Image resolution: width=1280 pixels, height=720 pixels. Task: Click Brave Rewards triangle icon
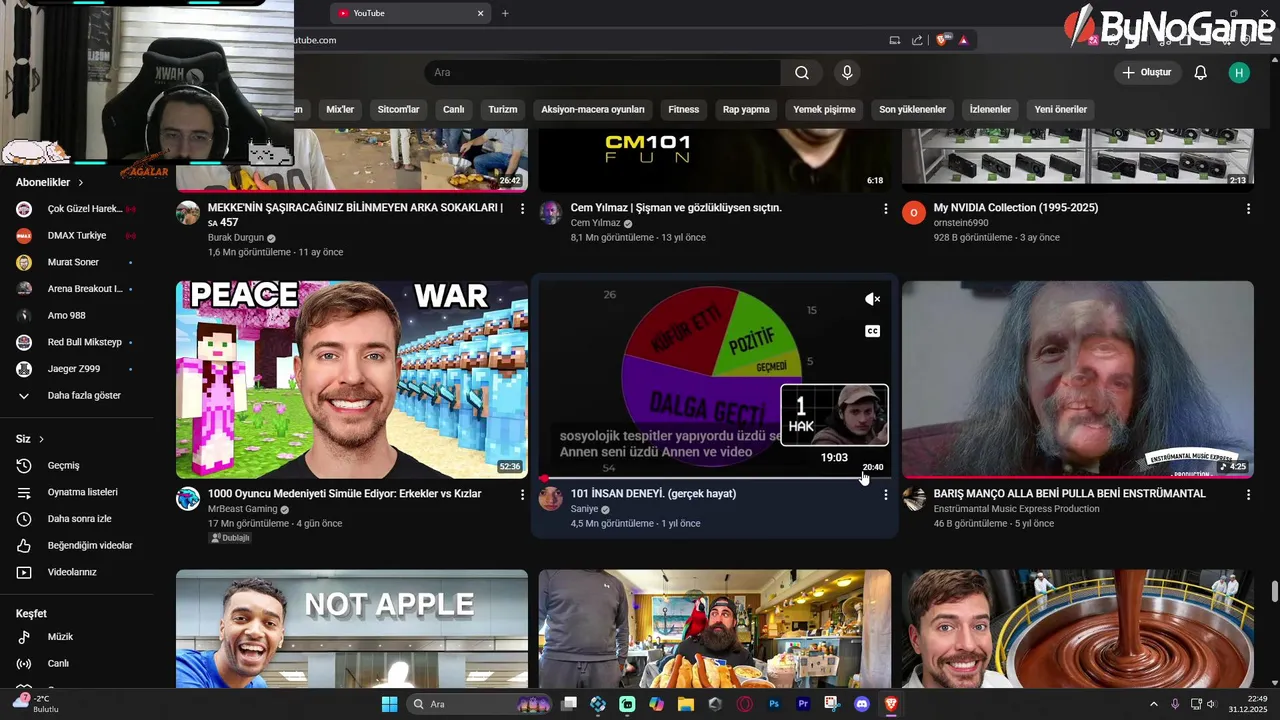[x=963, y=40]
